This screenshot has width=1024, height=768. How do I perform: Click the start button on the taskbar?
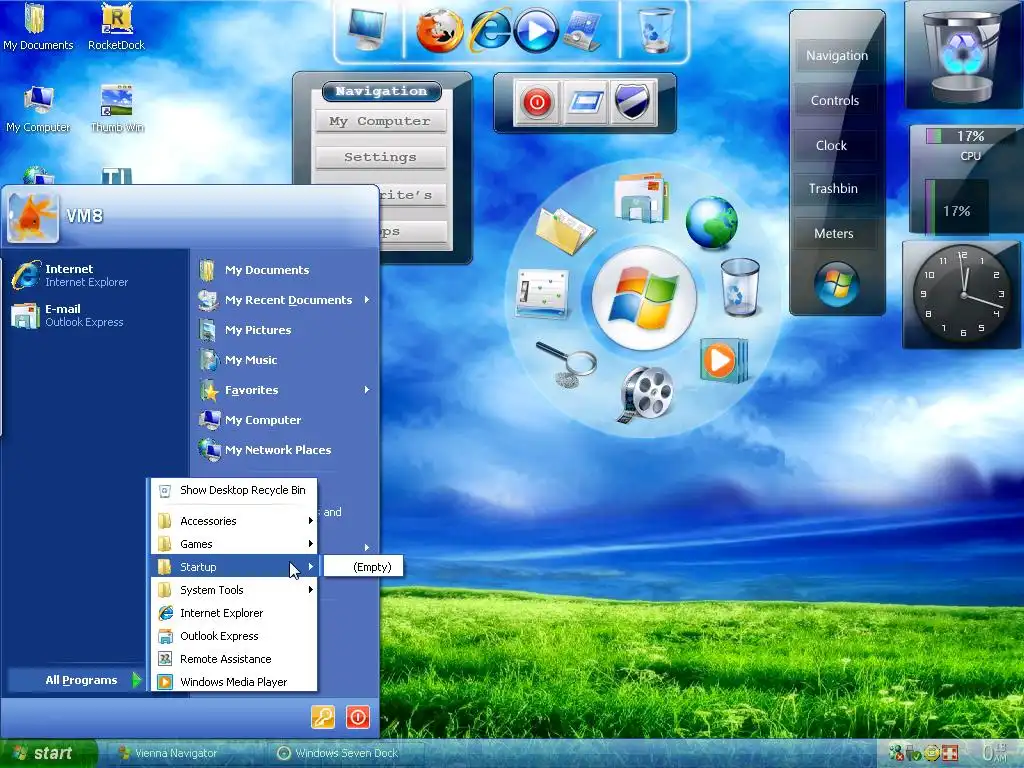[x=48, y=753]
